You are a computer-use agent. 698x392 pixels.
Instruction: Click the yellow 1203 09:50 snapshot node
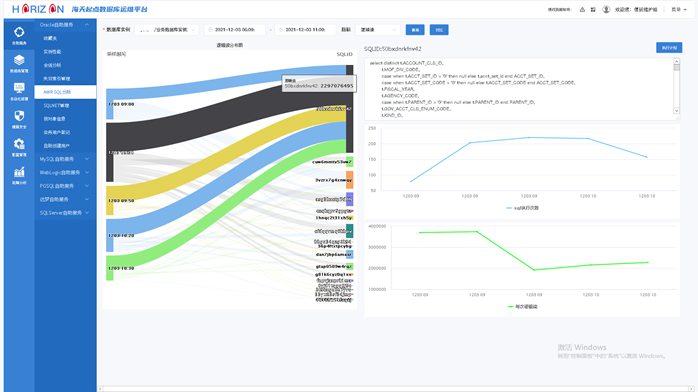110,201
